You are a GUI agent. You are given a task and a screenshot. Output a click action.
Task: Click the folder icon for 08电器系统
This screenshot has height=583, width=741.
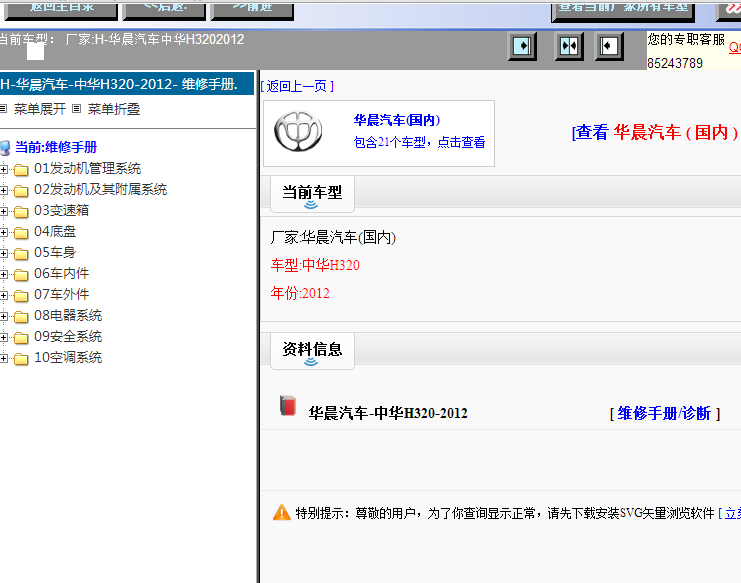tap(21, 317)
